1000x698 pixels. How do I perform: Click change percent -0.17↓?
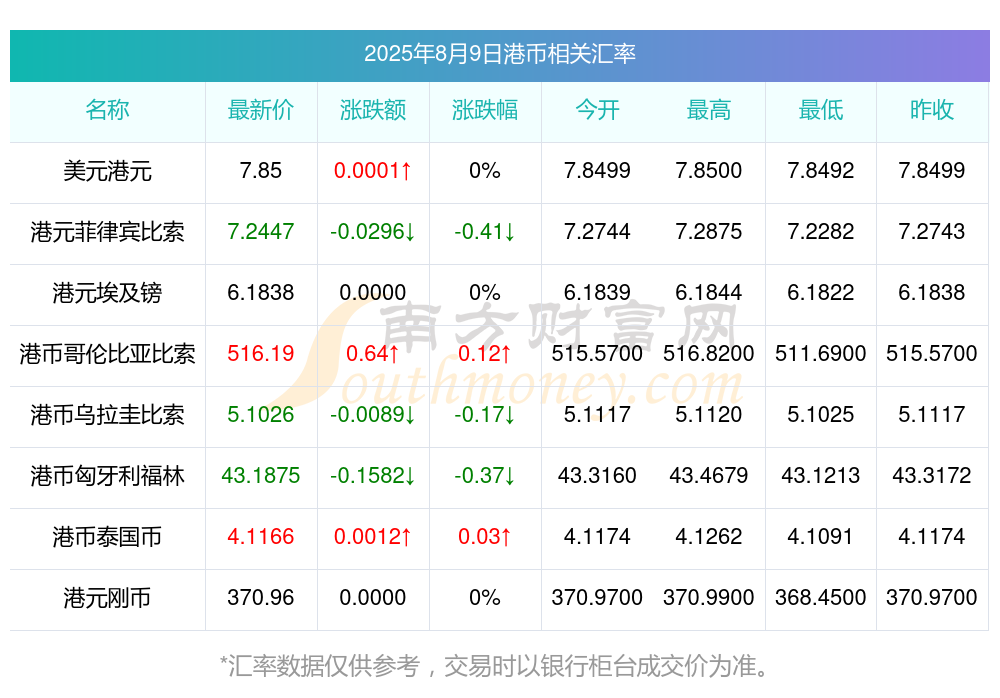pyautogui.click(x=485, y=414)
